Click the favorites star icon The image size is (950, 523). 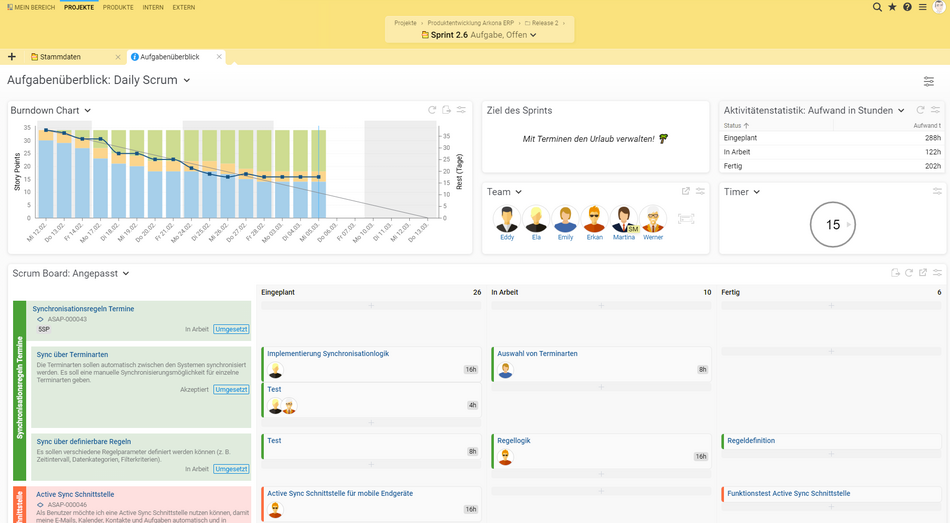click(892, 7)
